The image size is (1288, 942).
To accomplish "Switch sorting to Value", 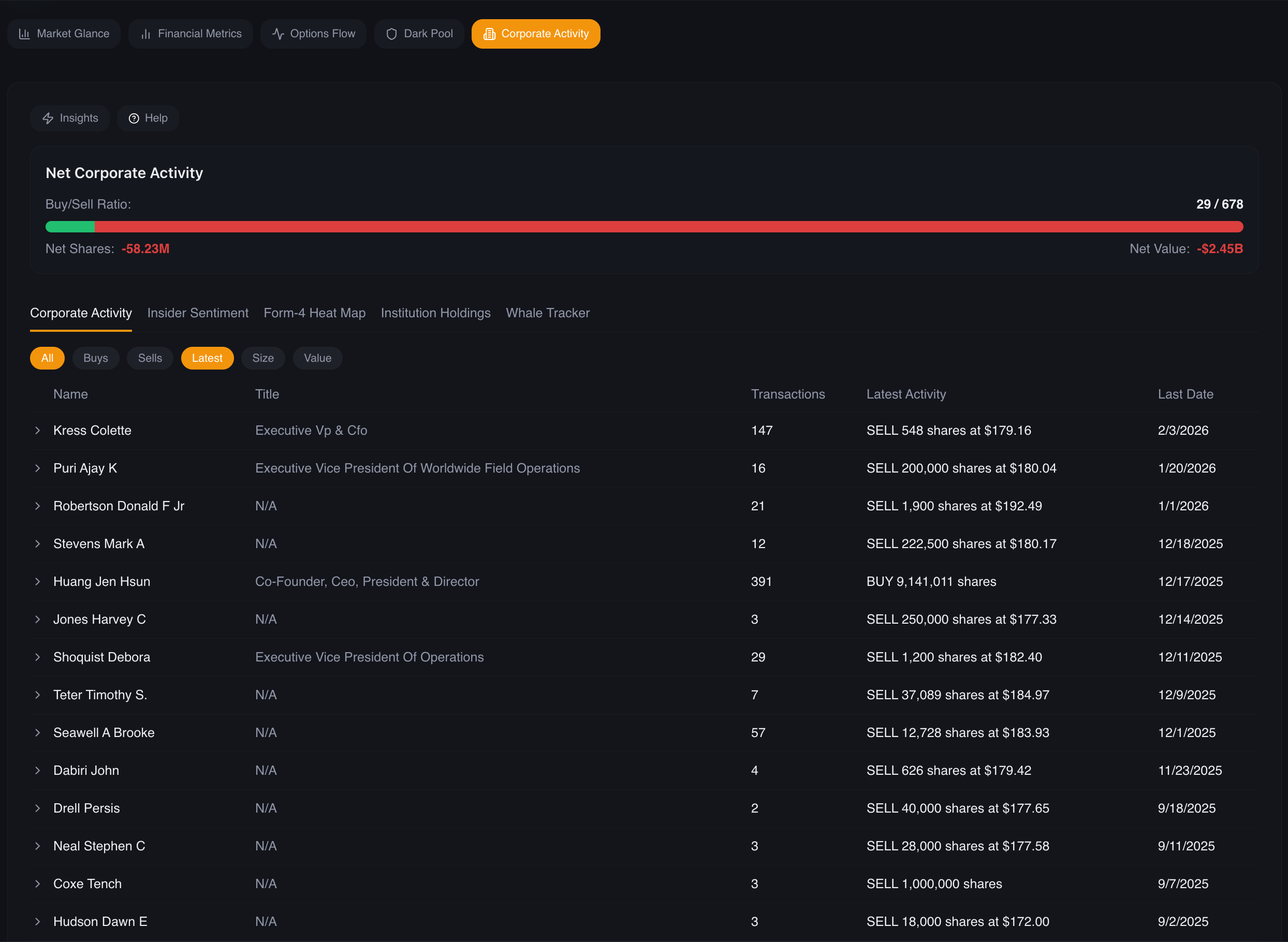I will click(317, 358).
